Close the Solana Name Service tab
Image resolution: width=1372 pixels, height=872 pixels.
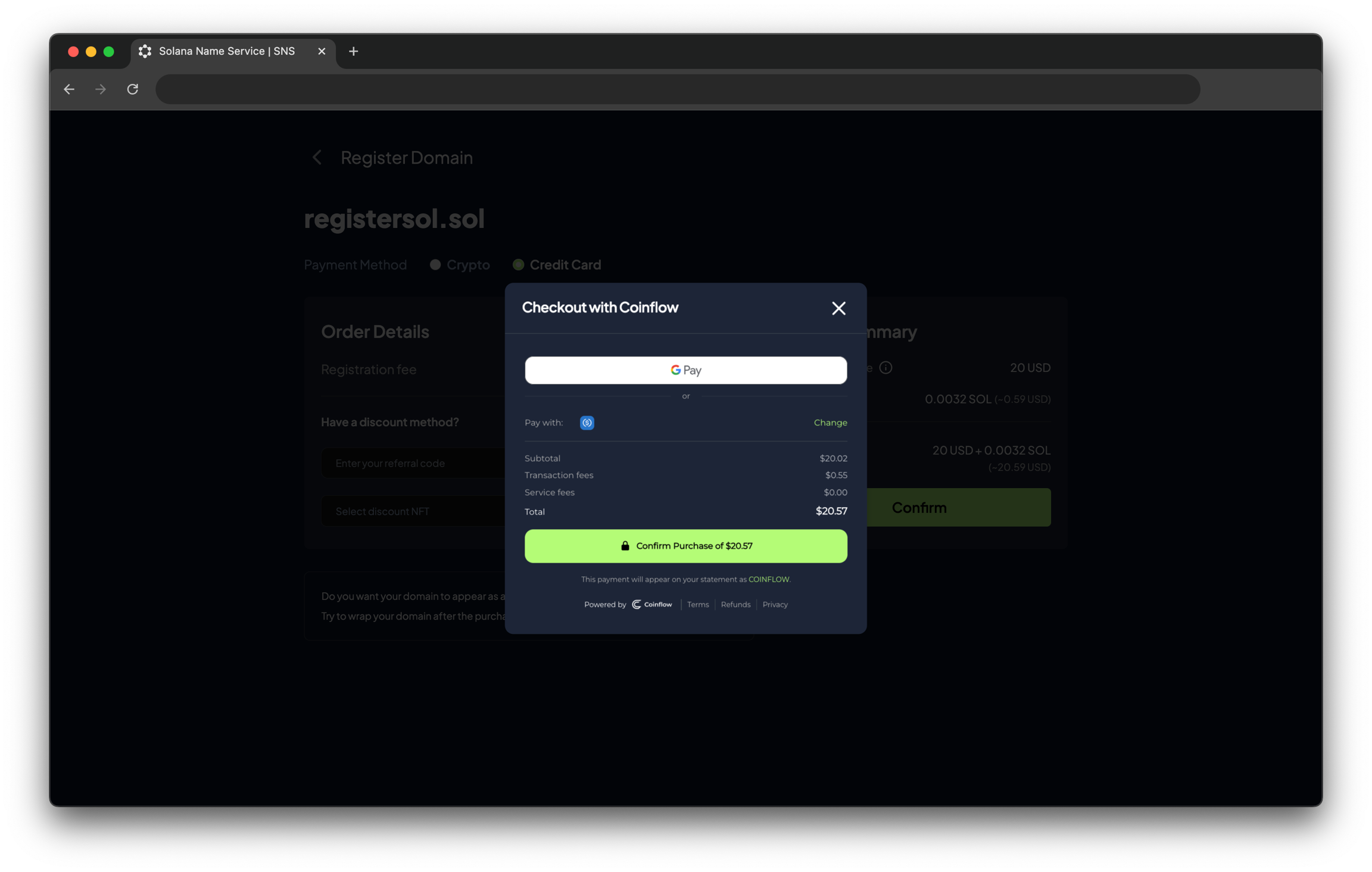(322, 52)
